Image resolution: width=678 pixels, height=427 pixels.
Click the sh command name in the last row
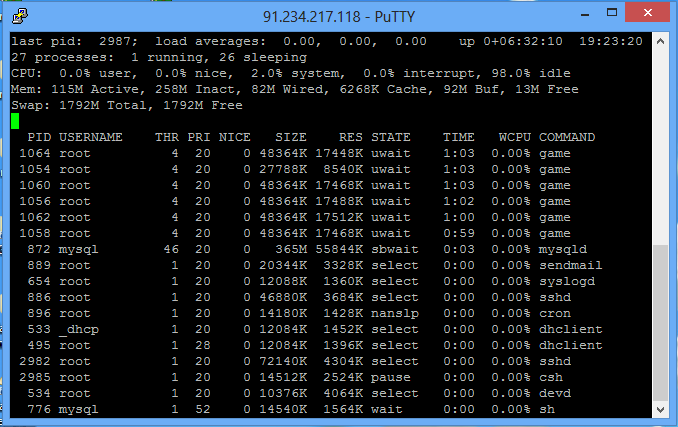[x=547, y=409]
